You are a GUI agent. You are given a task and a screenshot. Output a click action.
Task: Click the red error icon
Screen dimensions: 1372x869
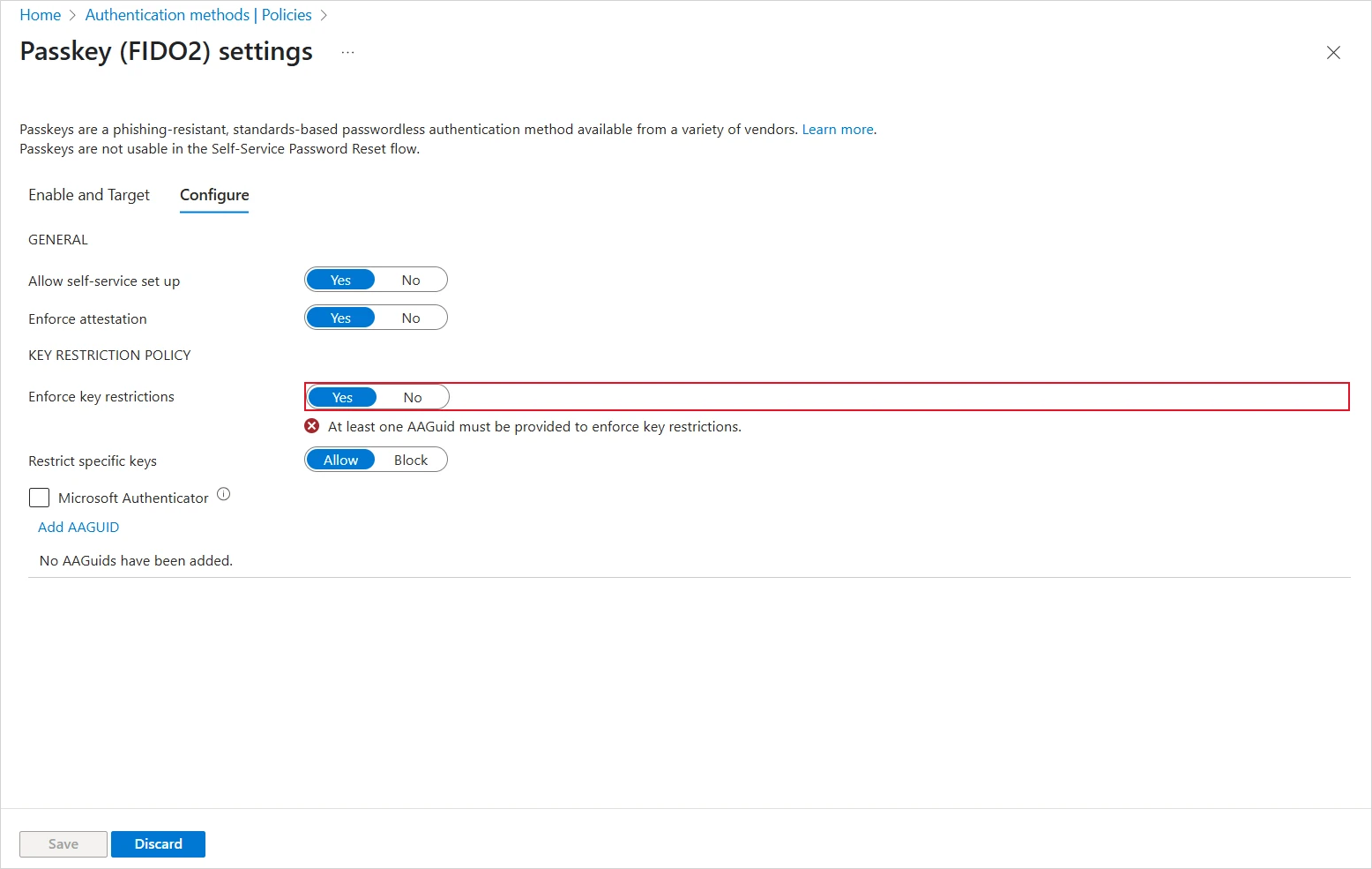coord(312,426)
